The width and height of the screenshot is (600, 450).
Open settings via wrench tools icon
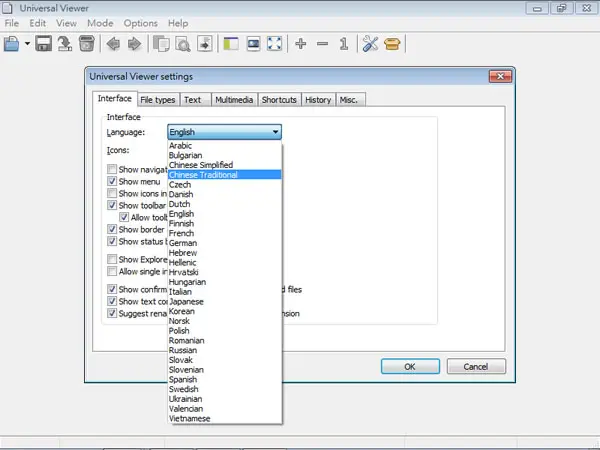[x=370, y=44]
